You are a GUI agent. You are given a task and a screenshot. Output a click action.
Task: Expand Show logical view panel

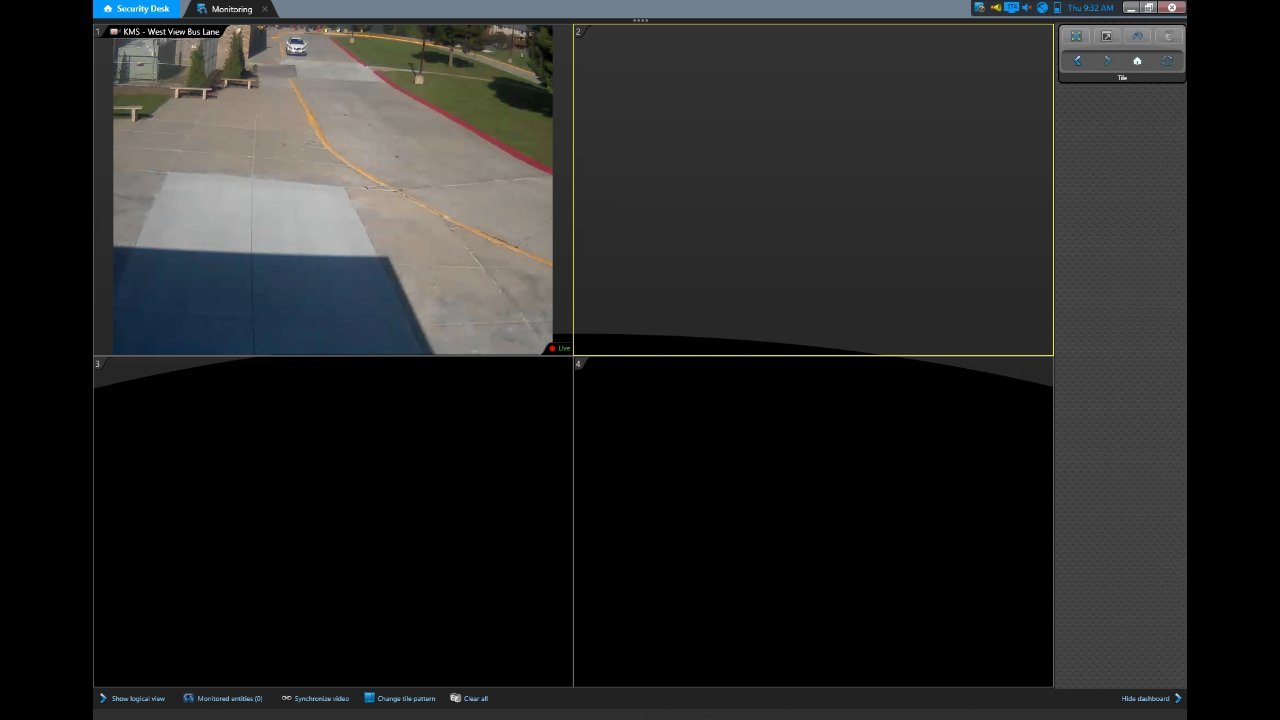(132, 698)
